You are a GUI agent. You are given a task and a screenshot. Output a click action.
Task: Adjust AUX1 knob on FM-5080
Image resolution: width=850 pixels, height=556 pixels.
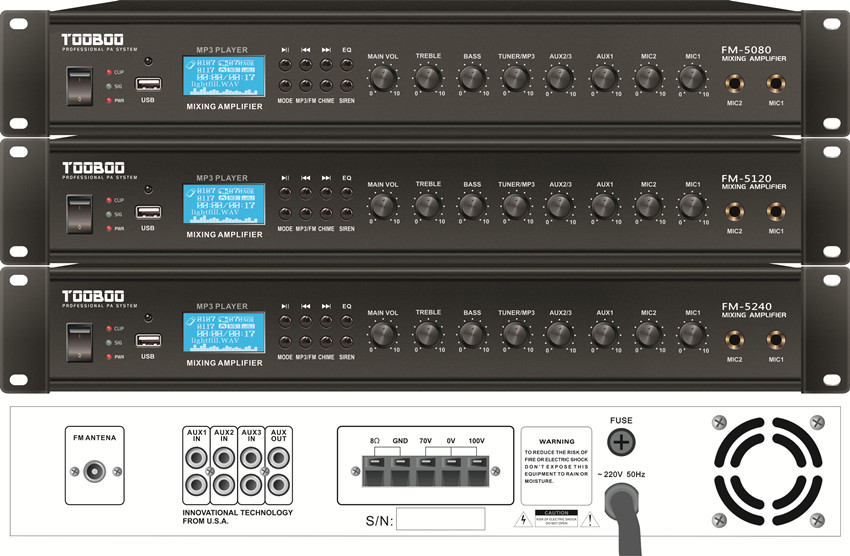pos(604,78)
